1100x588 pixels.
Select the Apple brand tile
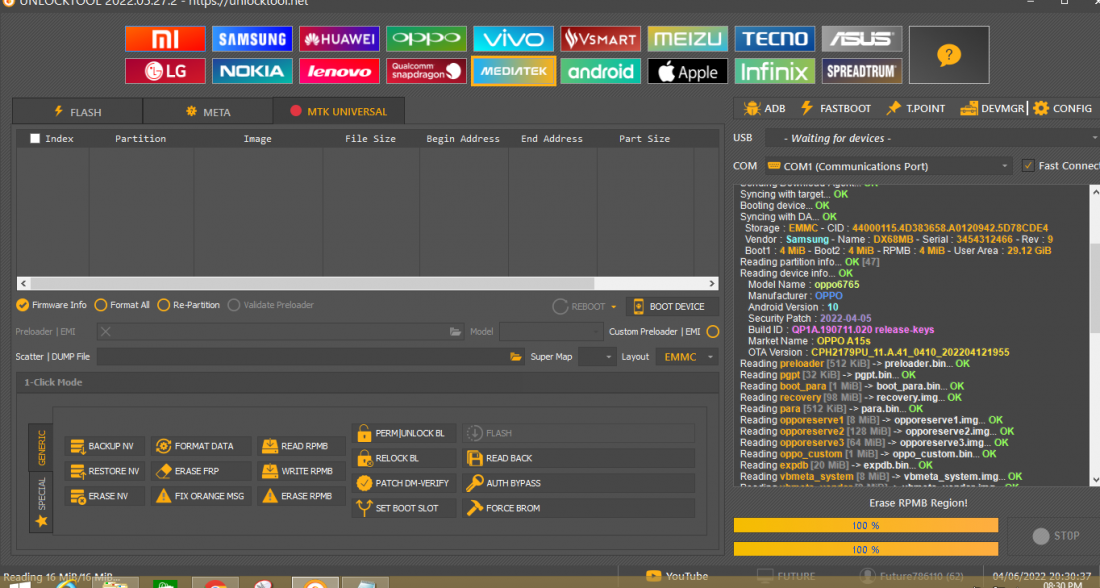click(688, 71)
